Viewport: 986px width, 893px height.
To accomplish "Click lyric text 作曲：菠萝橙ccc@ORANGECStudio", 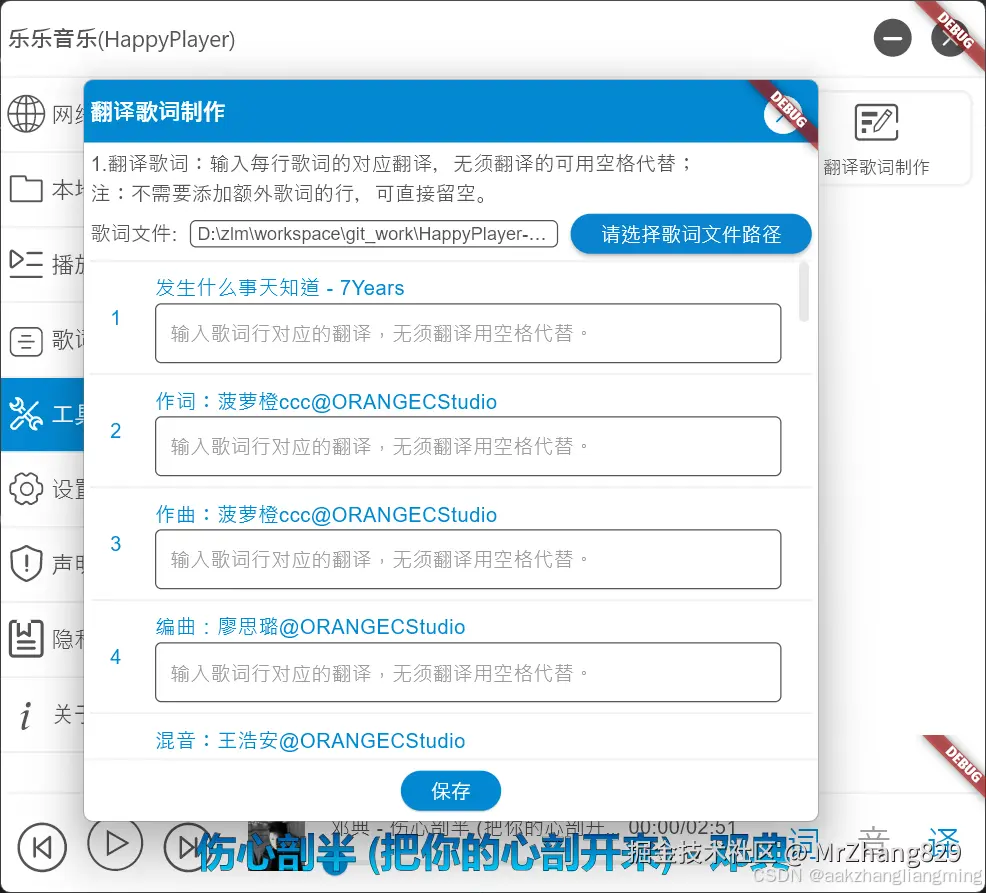I will (x=326, y=514).
